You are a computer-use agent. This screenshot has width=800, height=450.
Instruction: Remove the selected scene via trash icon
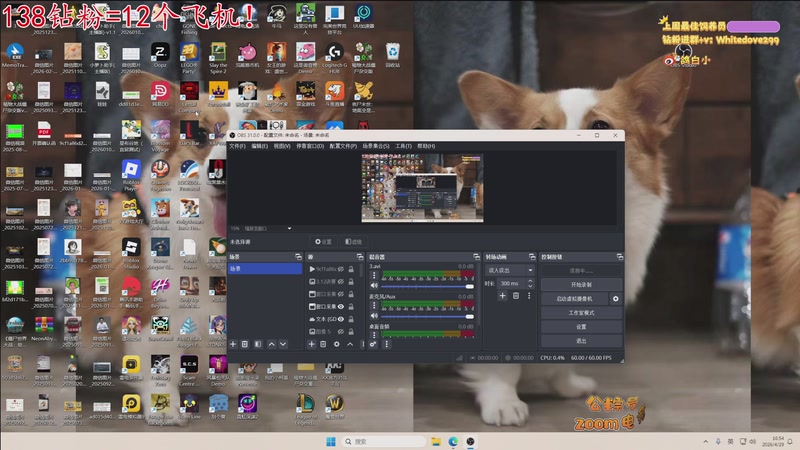[245, 344]
